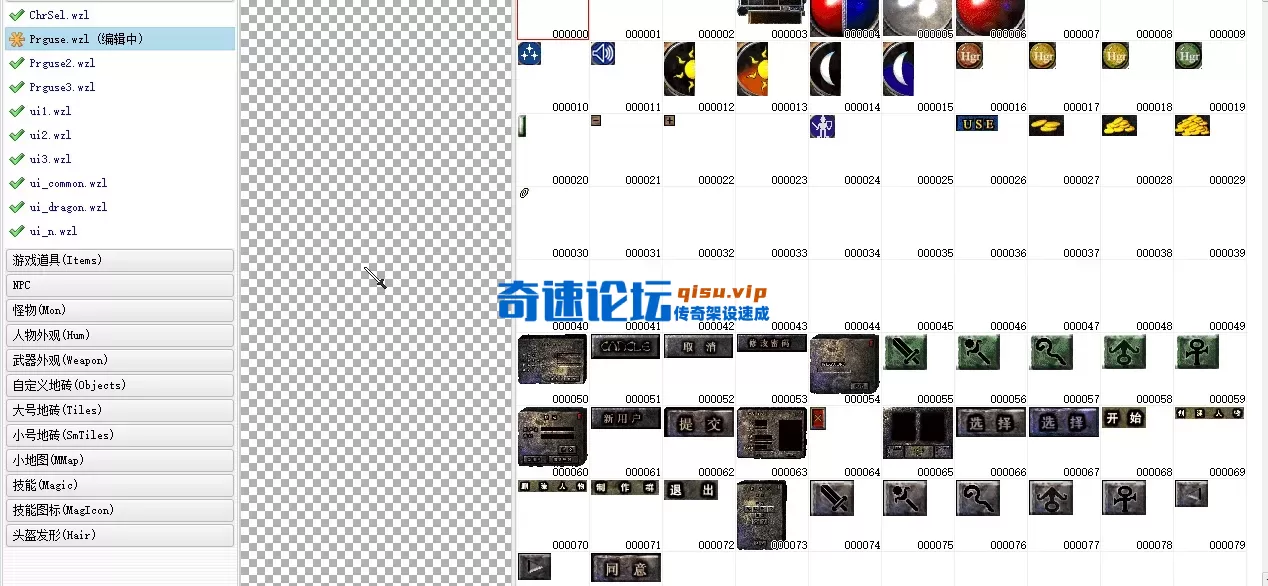Expand the NPC category

[120, 285]
